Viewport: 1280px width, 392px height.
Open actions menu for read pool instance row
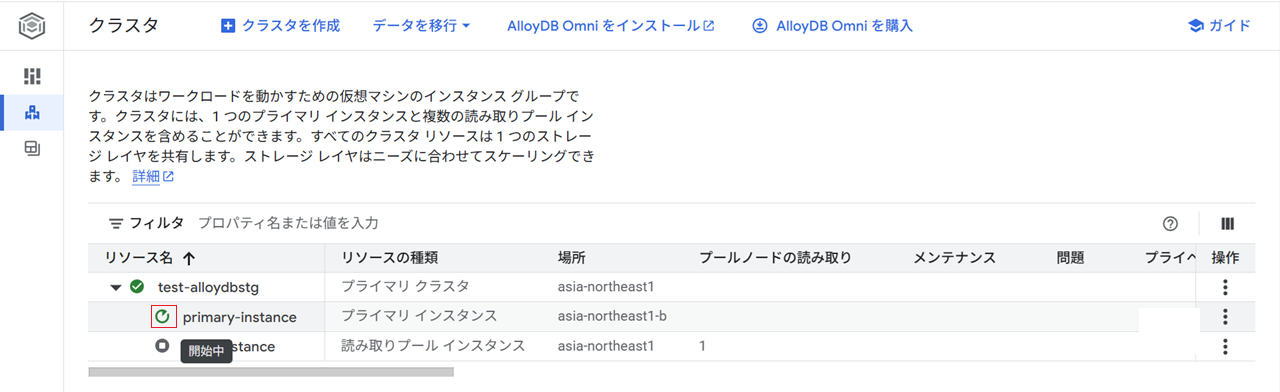click(x=1225, y=346)
